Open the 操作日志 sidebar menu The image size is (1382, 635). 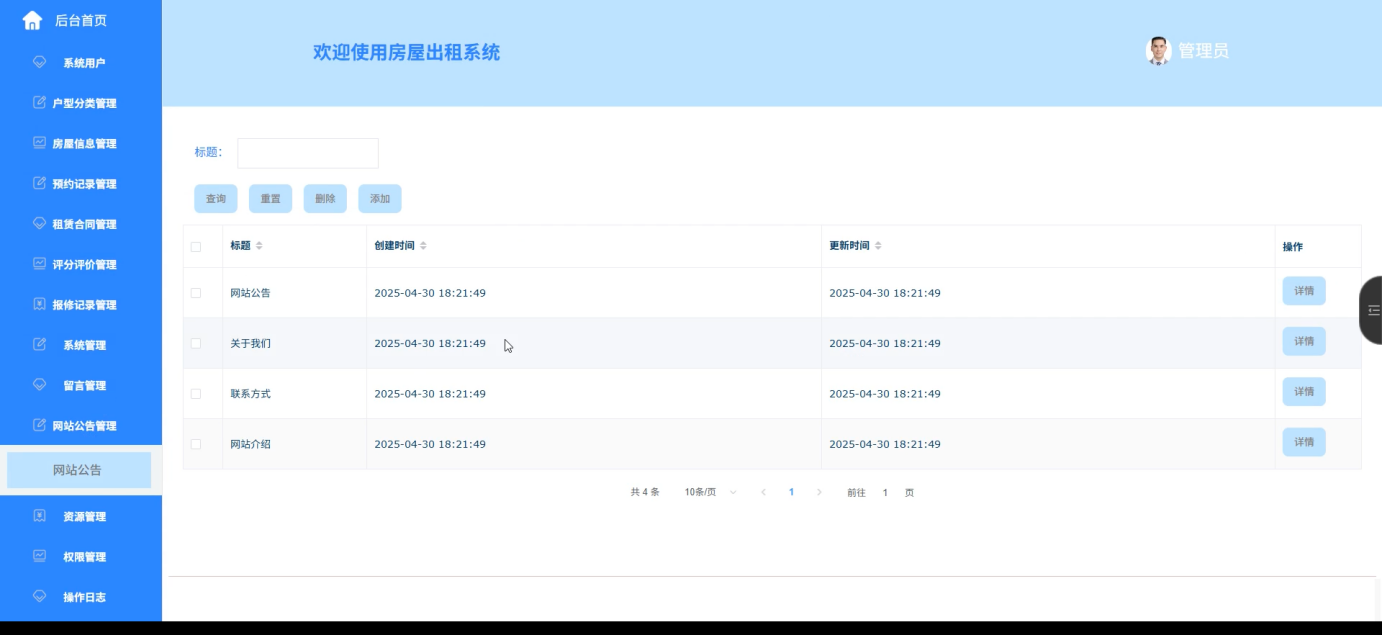pos(81,596)
